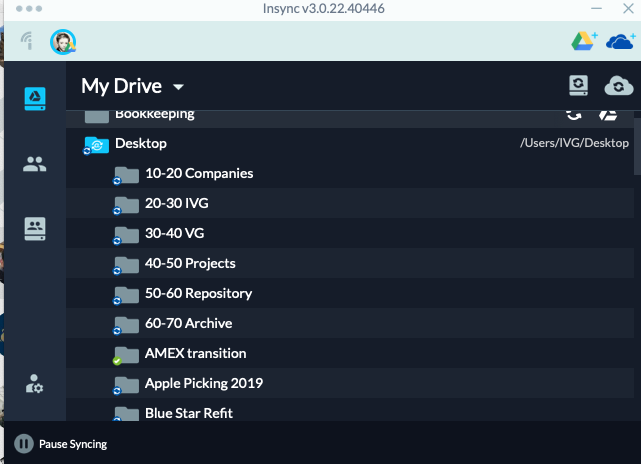Click the Bookkeeping row sync icon
Image resolution: width=641 pixels, height=464 pixels.
point(574,115)
